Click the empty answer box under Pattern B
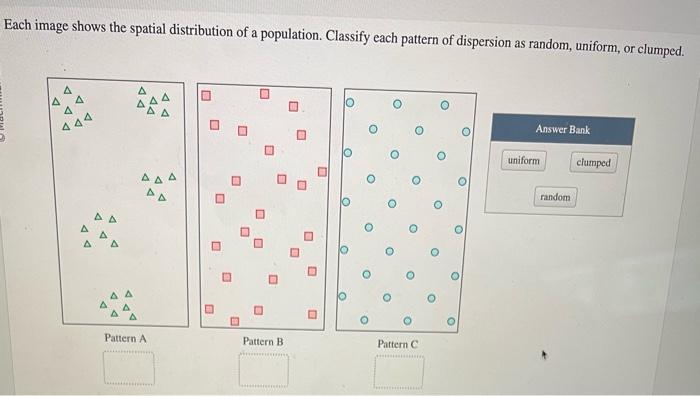The image size is (700, 396). [x=263, y=370]
